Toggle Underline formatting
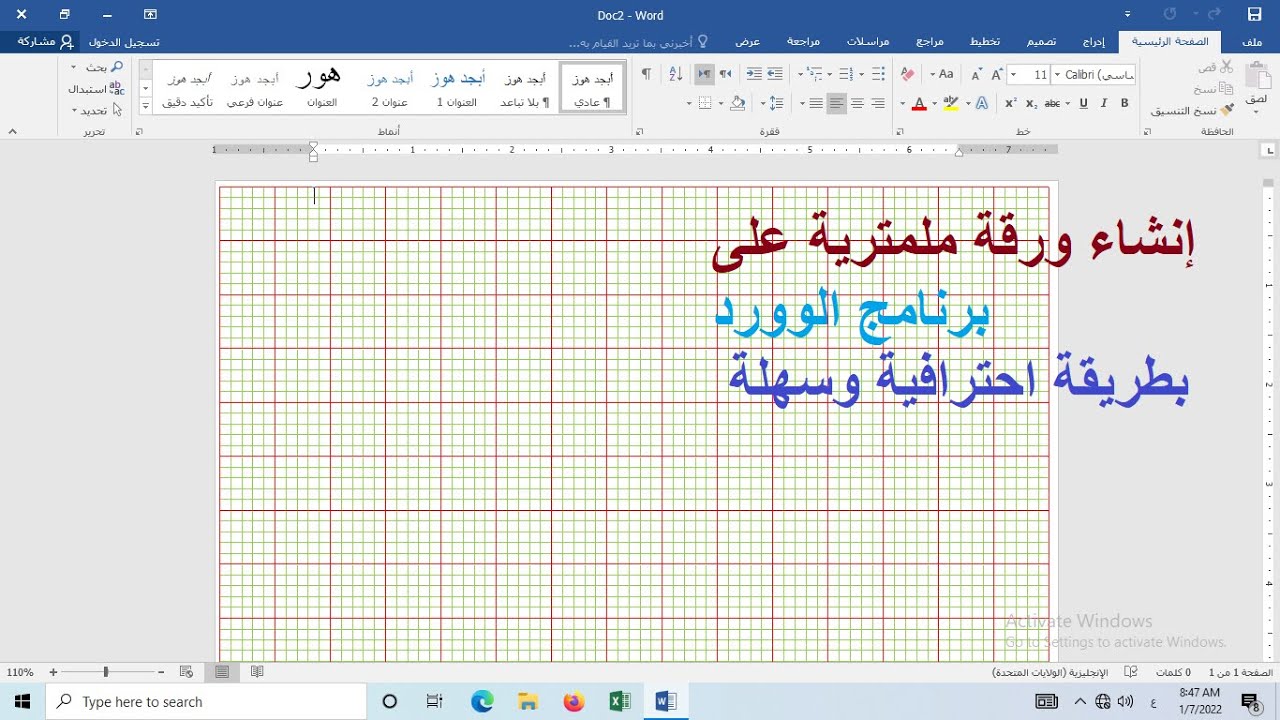The height and width of the screenshot is (720, 1280). 1084,103
